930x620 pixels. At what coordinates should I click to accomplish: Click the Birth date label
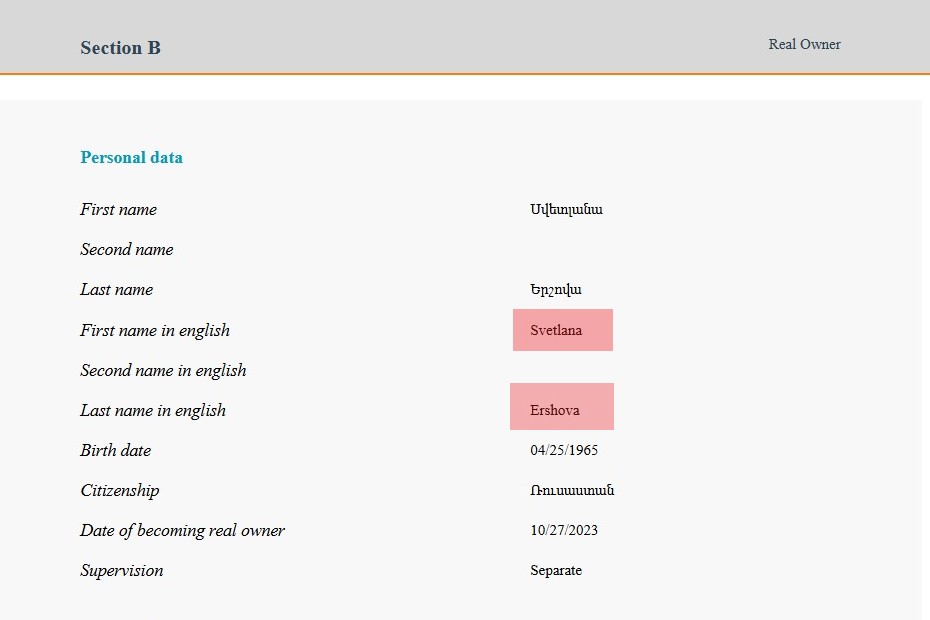click(116, 450)
